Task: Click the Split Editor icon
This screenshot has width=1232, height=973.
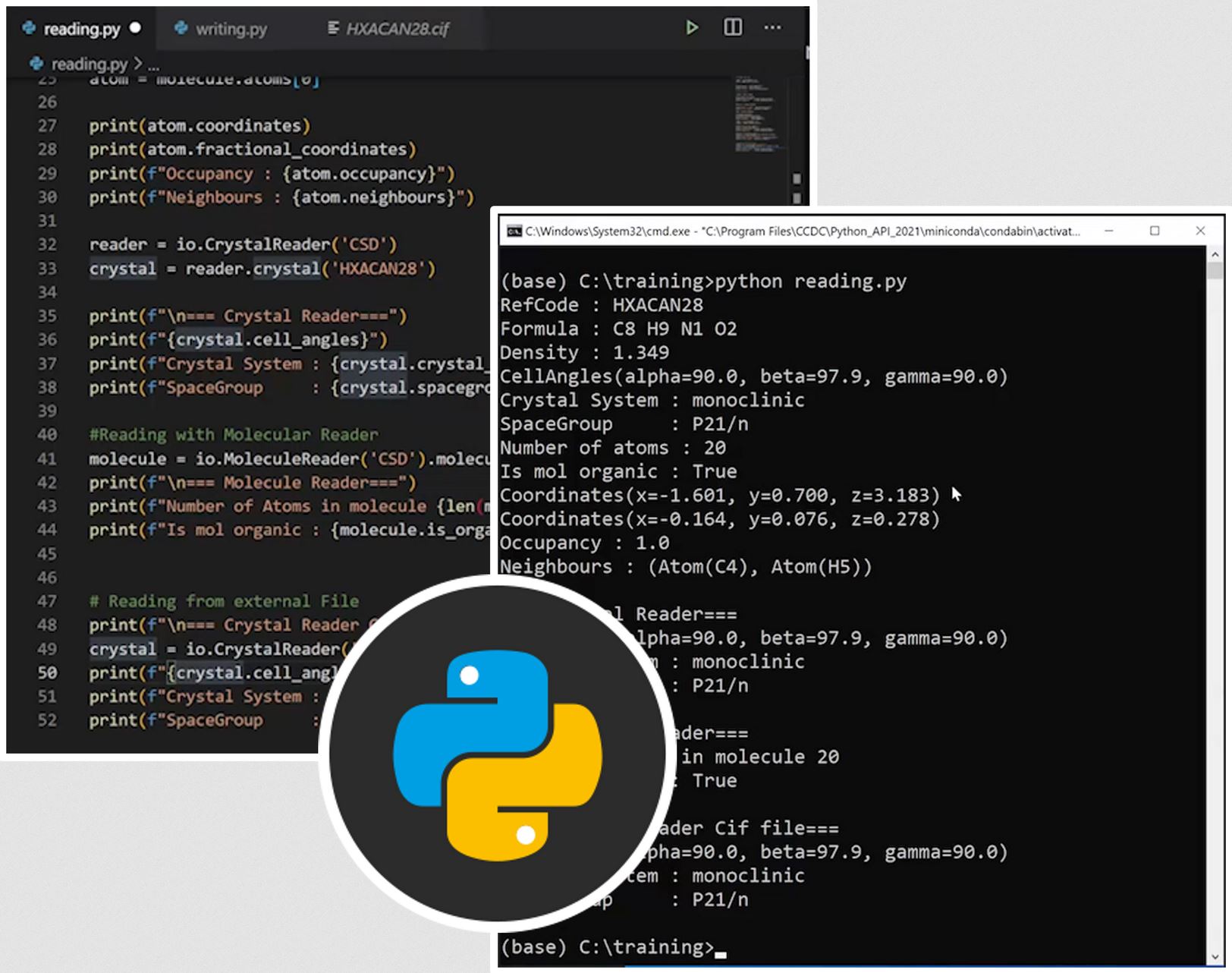Action: point(732,28)
